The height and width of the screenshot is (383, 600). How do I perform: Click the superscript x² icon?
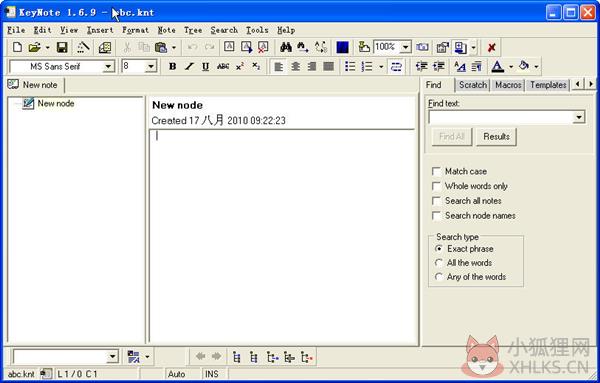tap(240, 67)
